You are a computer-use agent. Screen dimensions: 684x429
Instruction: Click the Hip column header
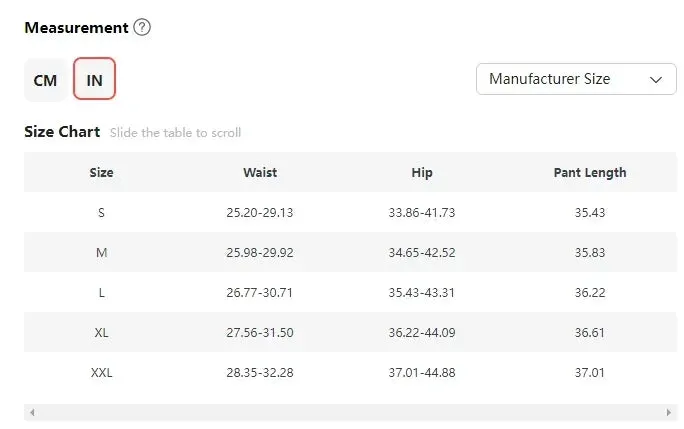point(422,172)
